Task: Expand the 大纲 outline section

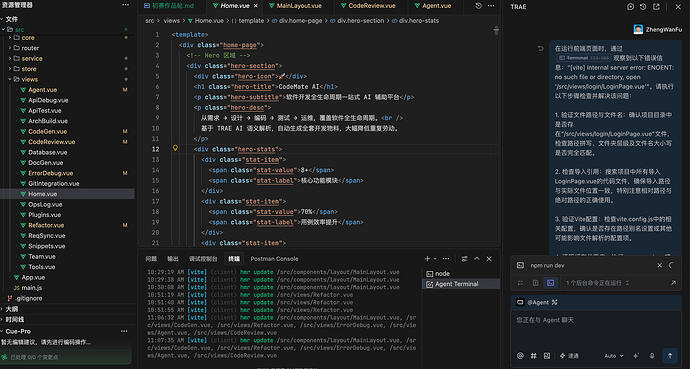Action: tap(12, 309)
